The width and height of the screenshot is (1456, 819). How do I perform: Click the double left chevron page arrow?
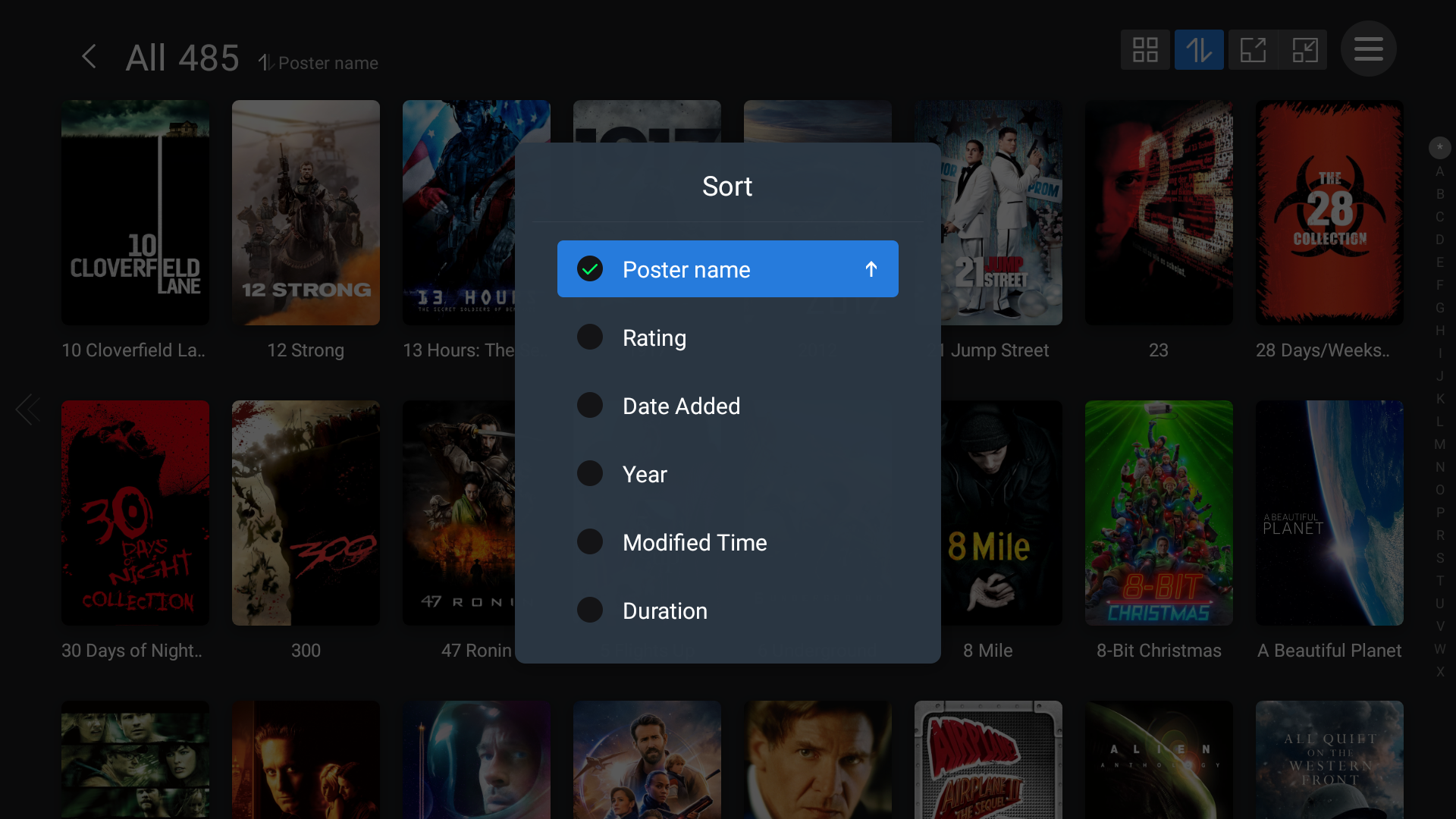pos(27,409)
